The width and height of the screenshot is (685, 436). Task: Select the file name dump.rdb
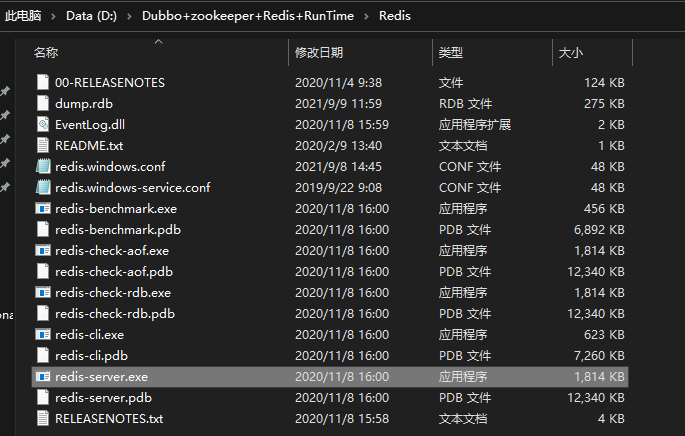coord(84,104)
